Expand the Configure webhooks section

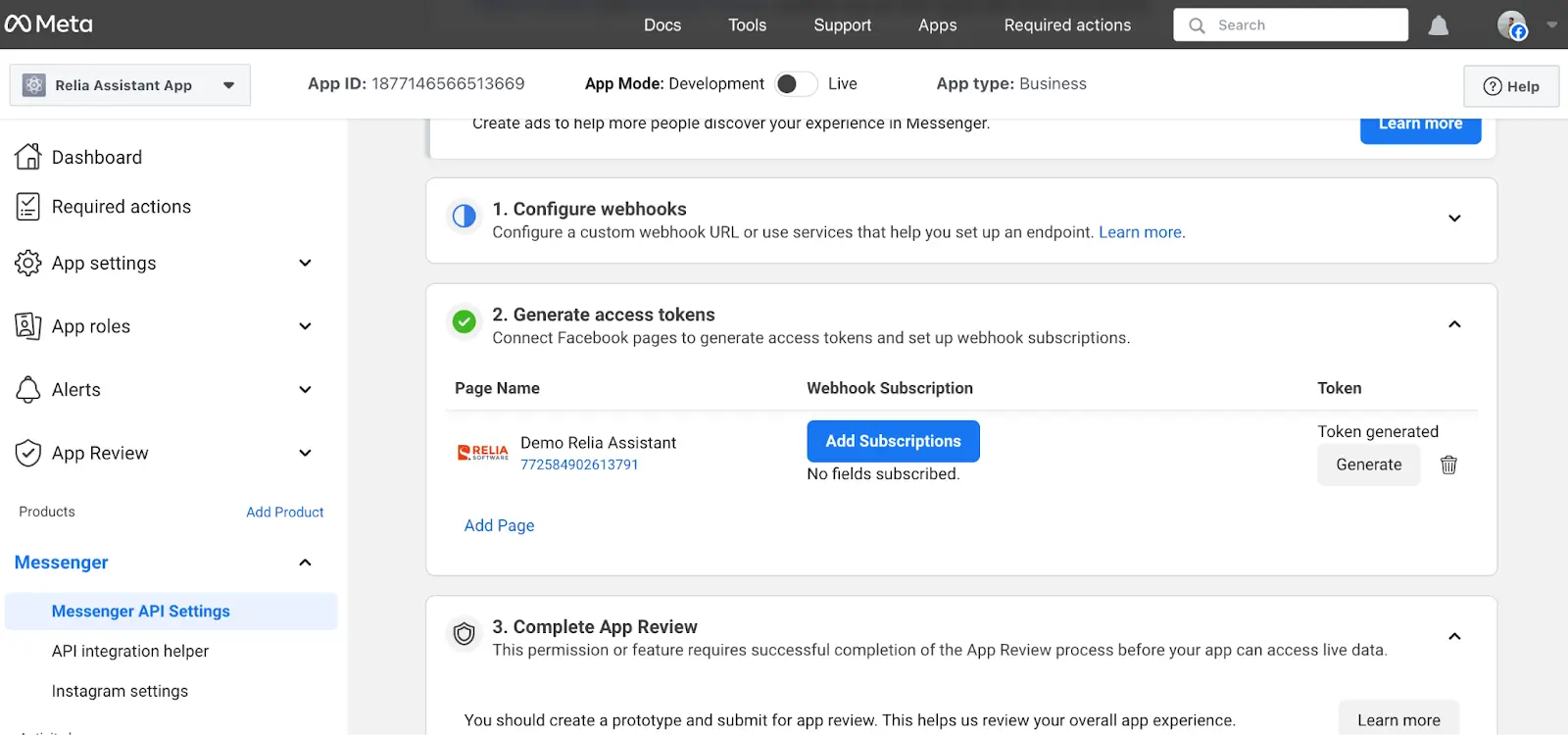pos(1454,219)
